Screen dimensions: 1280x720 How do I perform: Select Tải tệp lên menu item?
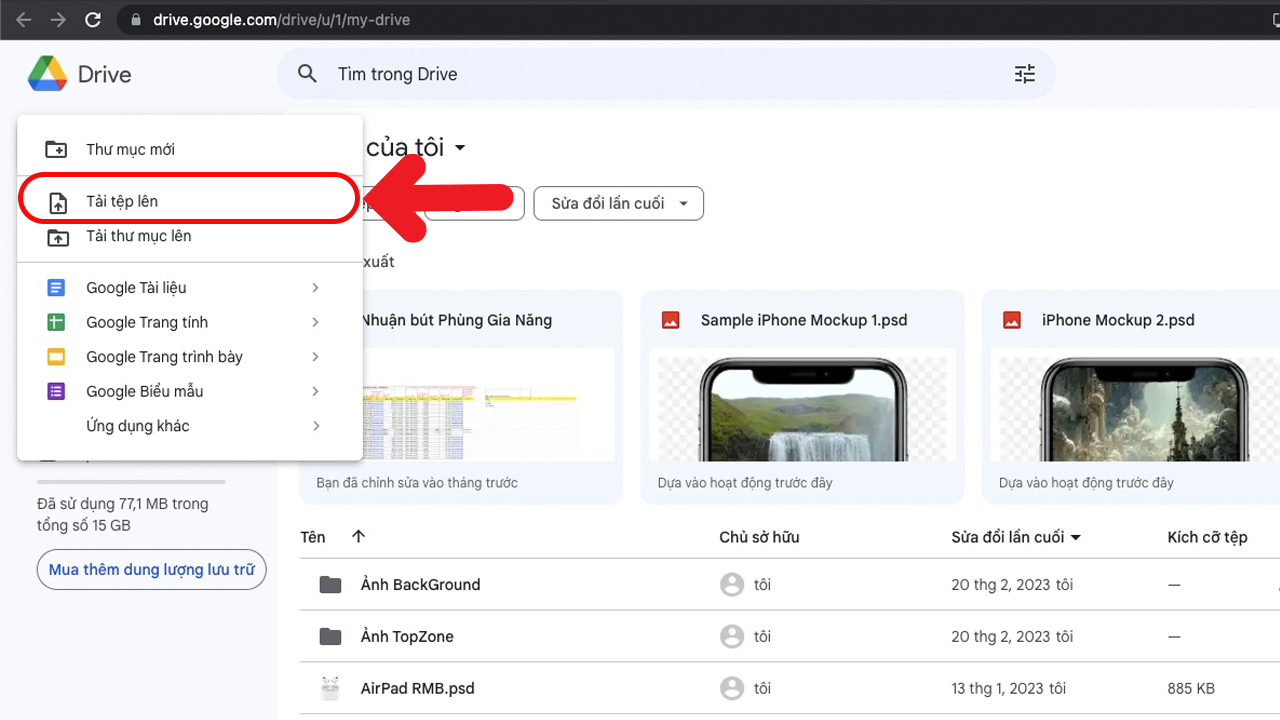click(190, 201)
